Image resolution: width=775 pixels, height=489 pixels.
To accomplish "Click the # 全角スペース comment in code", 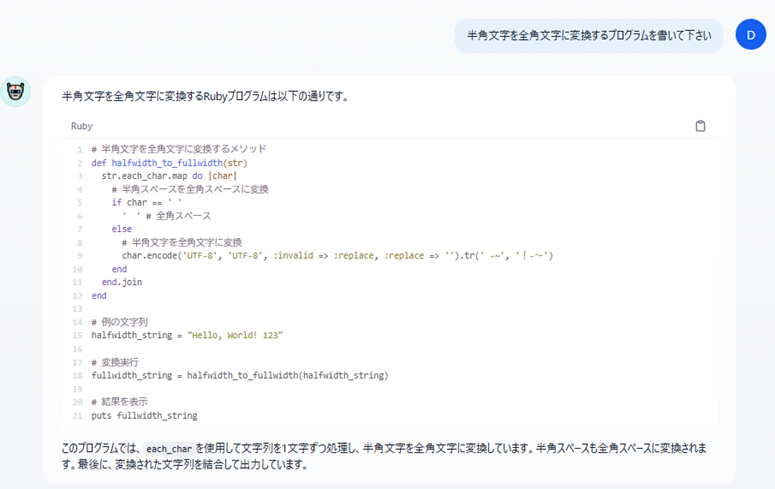I will (178, 216).
